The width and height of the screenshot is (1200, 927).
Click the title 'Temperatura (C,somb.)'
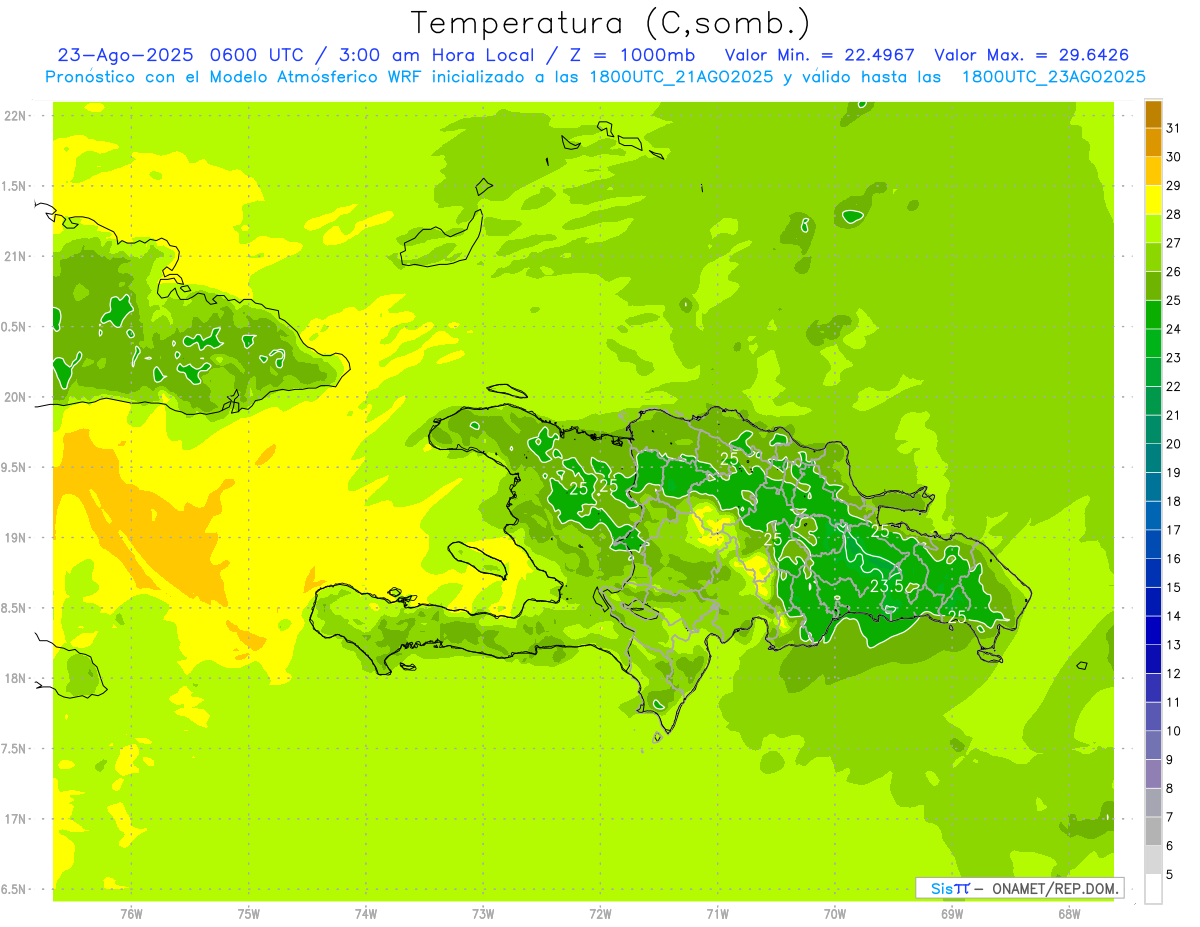tap(611, 23)
